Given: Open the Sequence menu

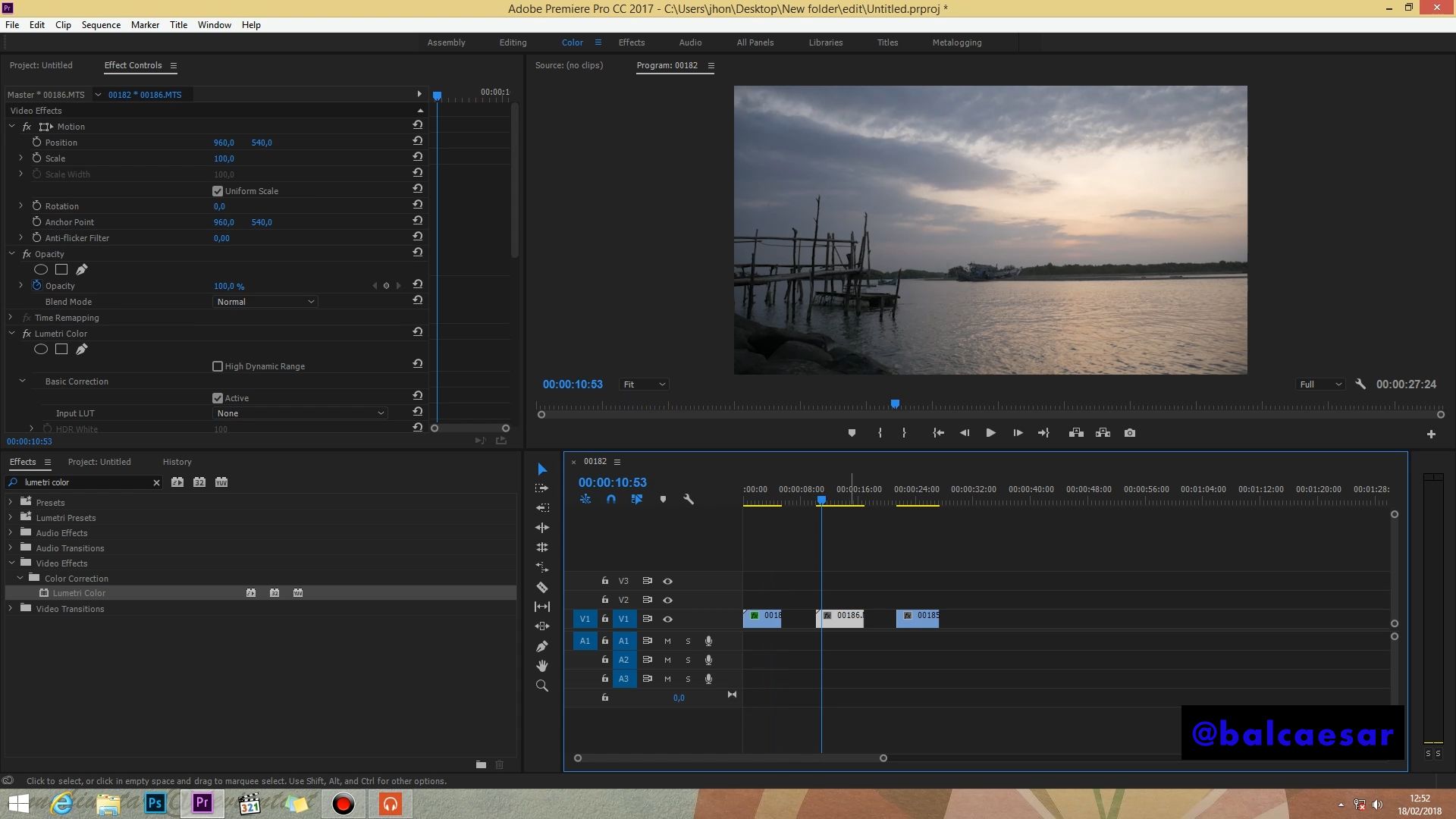Looking at the screenshot, I should (x=101, y=24).
